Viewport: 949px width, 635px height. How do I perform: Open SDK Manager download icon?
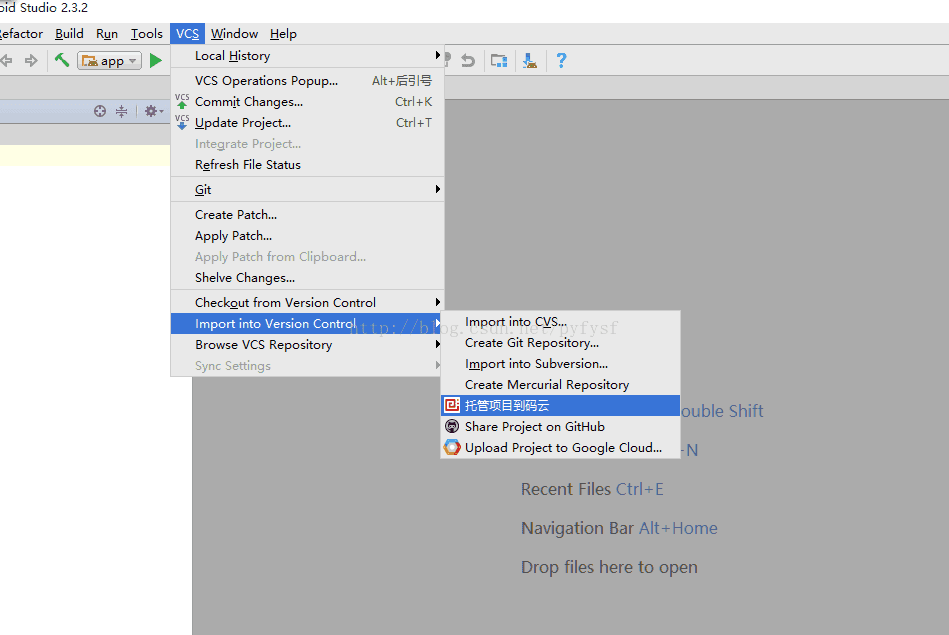pyautogui.click(x=530, y=61)
